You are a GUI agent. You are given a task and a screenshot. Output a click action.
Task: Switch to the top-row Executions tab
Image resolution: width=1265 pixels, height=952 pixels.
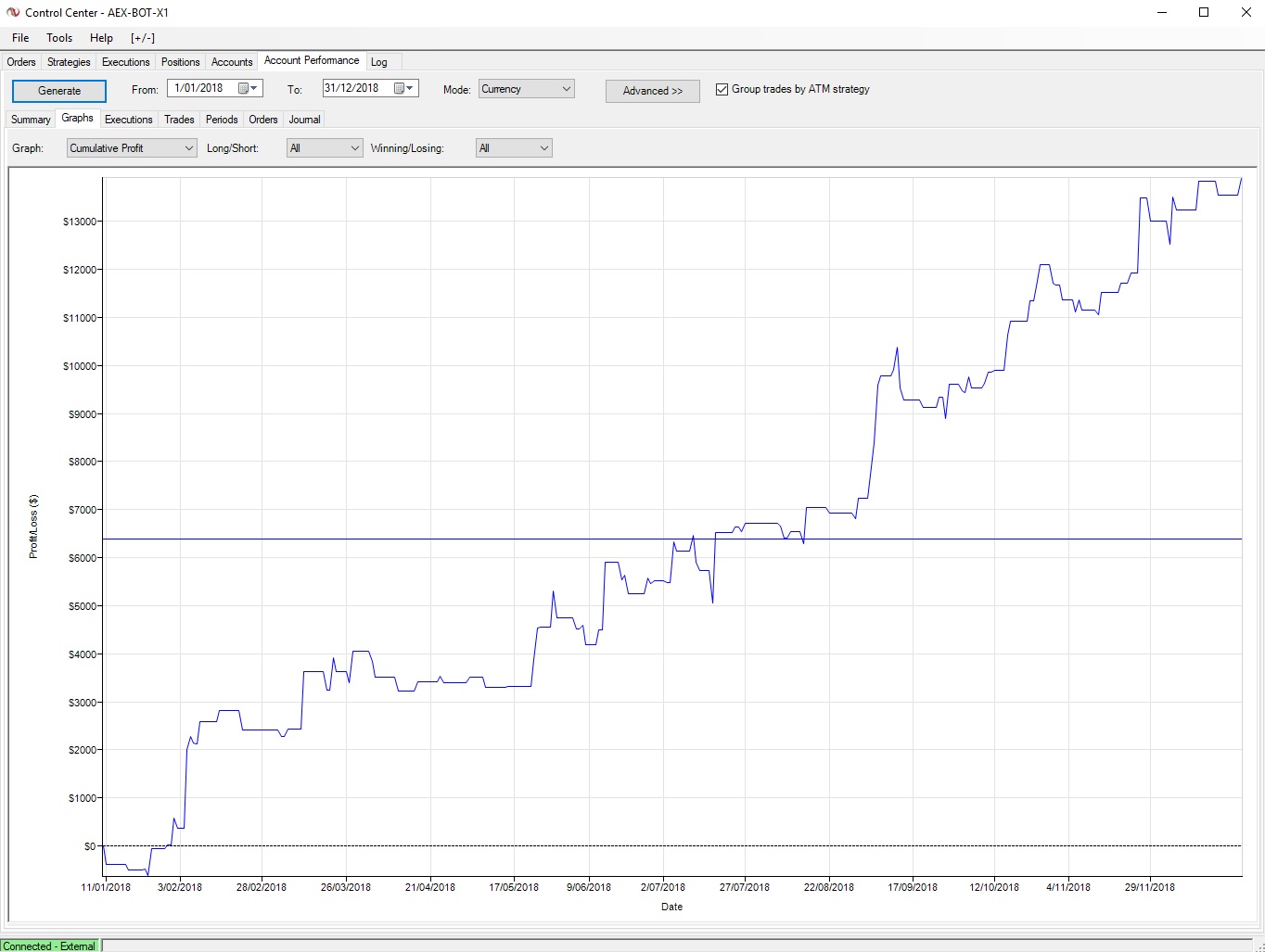(x=125, y=62)
